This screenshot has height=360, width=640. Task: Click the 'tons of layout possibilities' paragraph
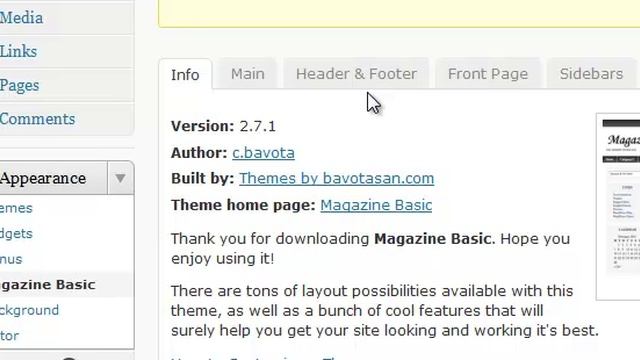384,311
